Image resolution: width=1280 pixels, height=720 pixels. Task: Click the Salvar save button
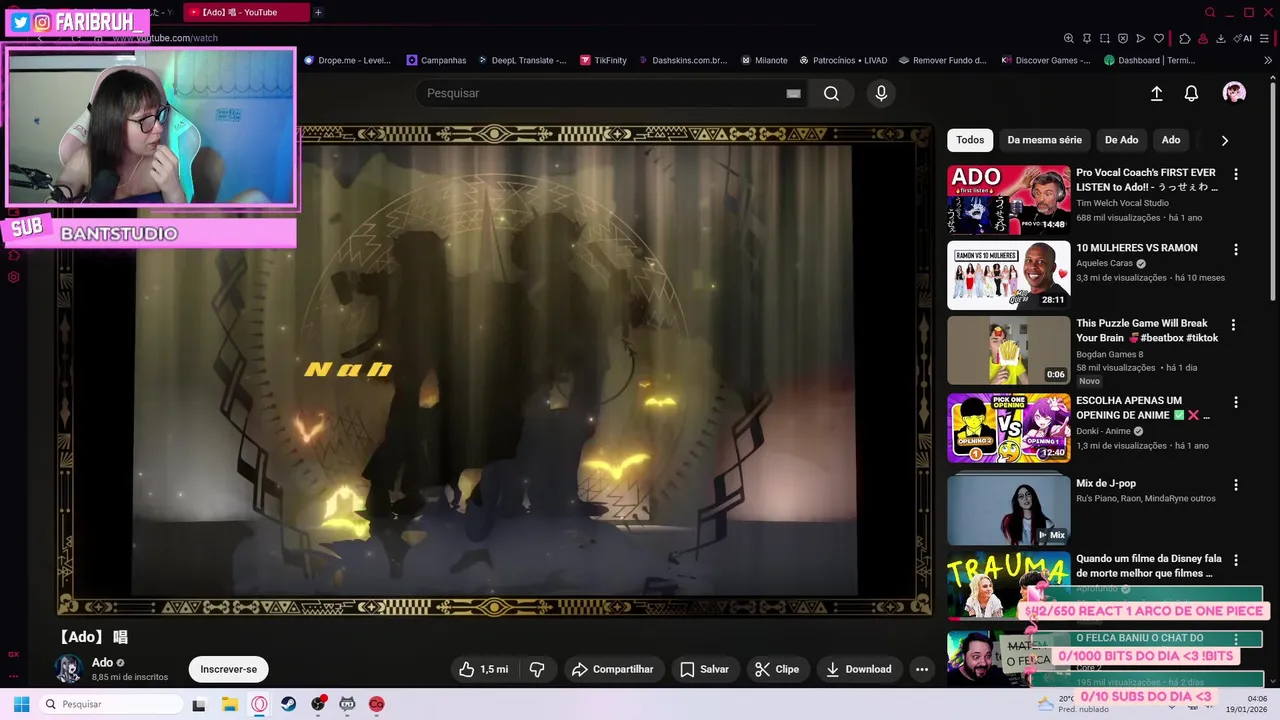tap(704, 669)
